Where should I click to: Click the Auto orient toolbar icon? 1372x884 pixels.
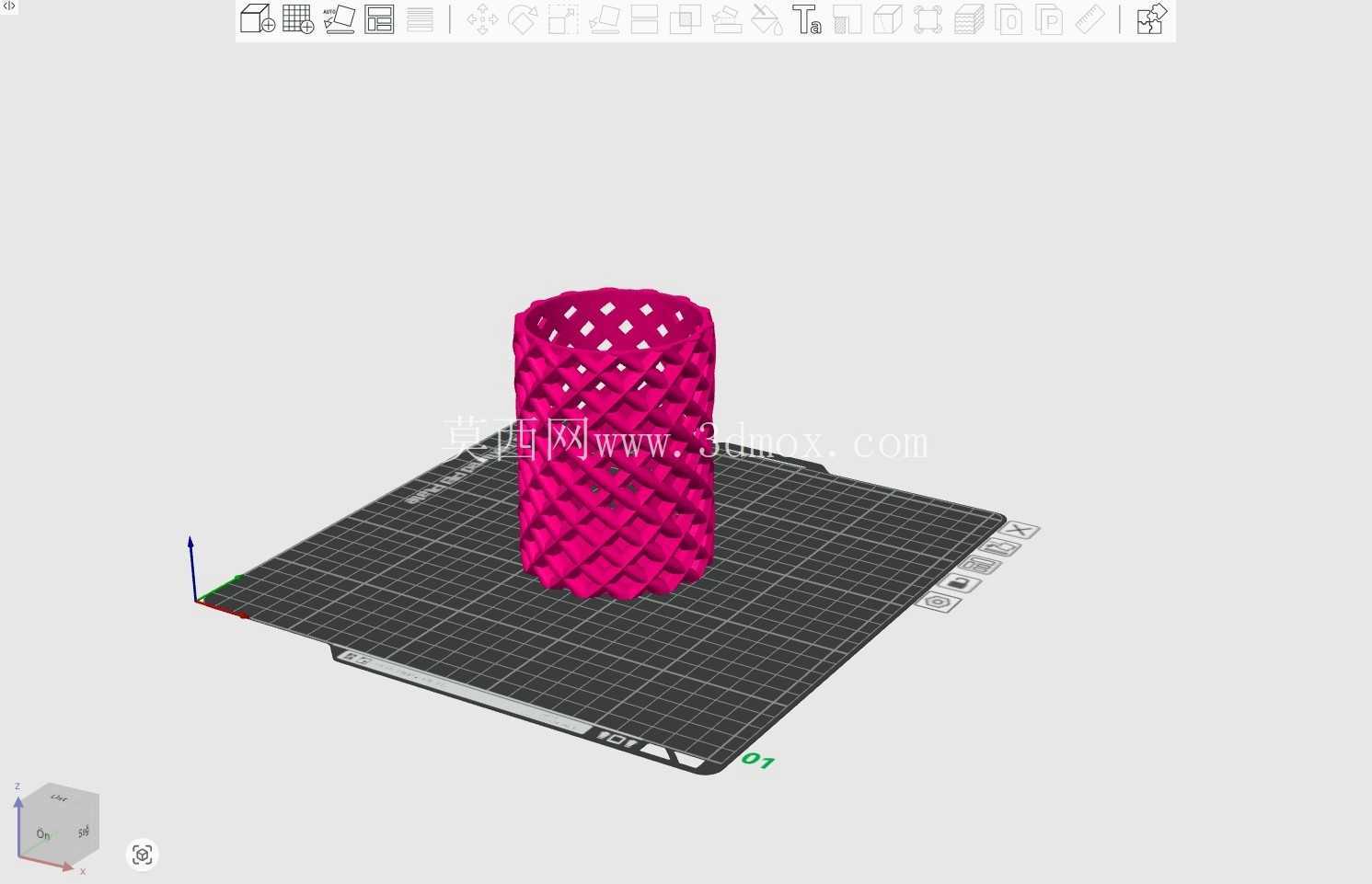(339, 19)
